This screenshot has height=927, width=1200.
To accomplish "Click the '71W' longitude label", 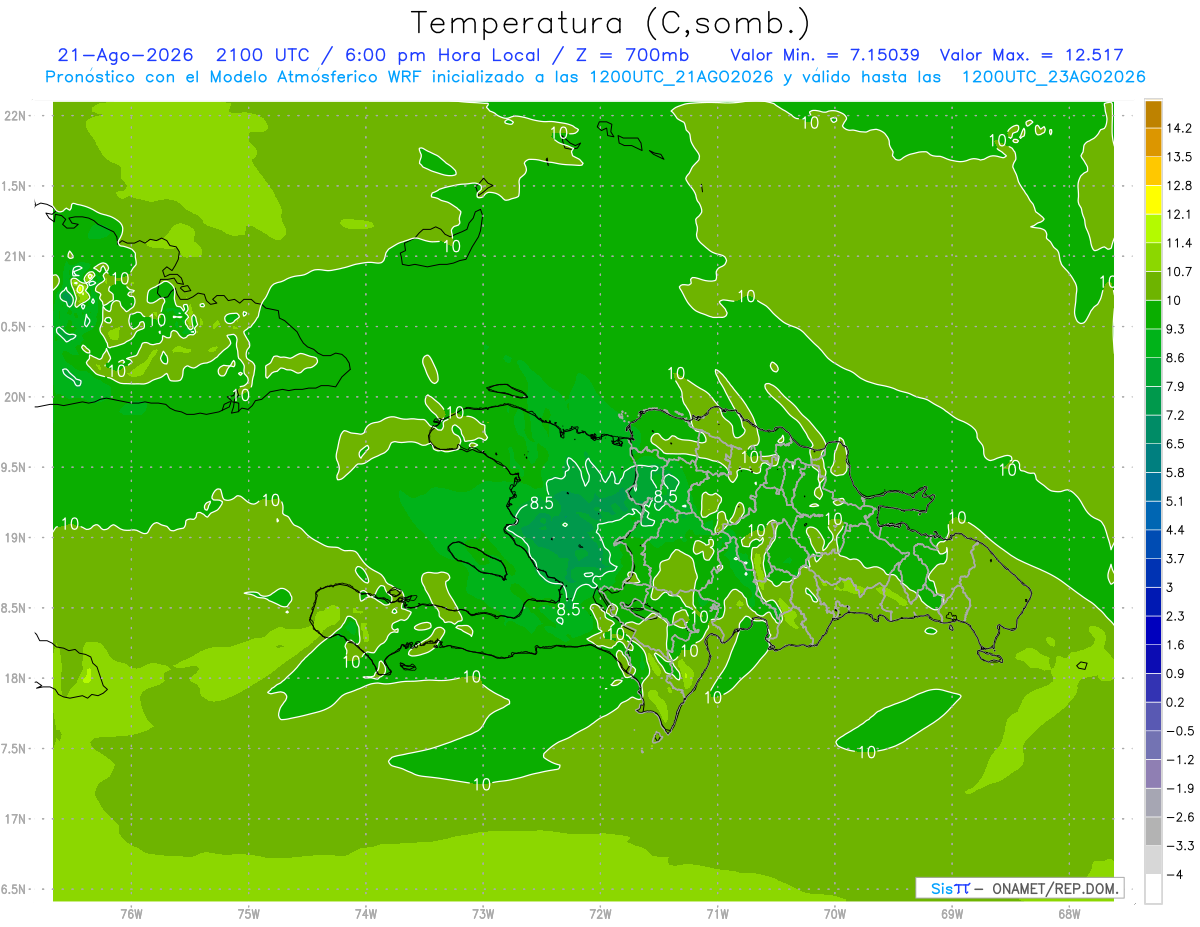I will (x=717, y=914).
